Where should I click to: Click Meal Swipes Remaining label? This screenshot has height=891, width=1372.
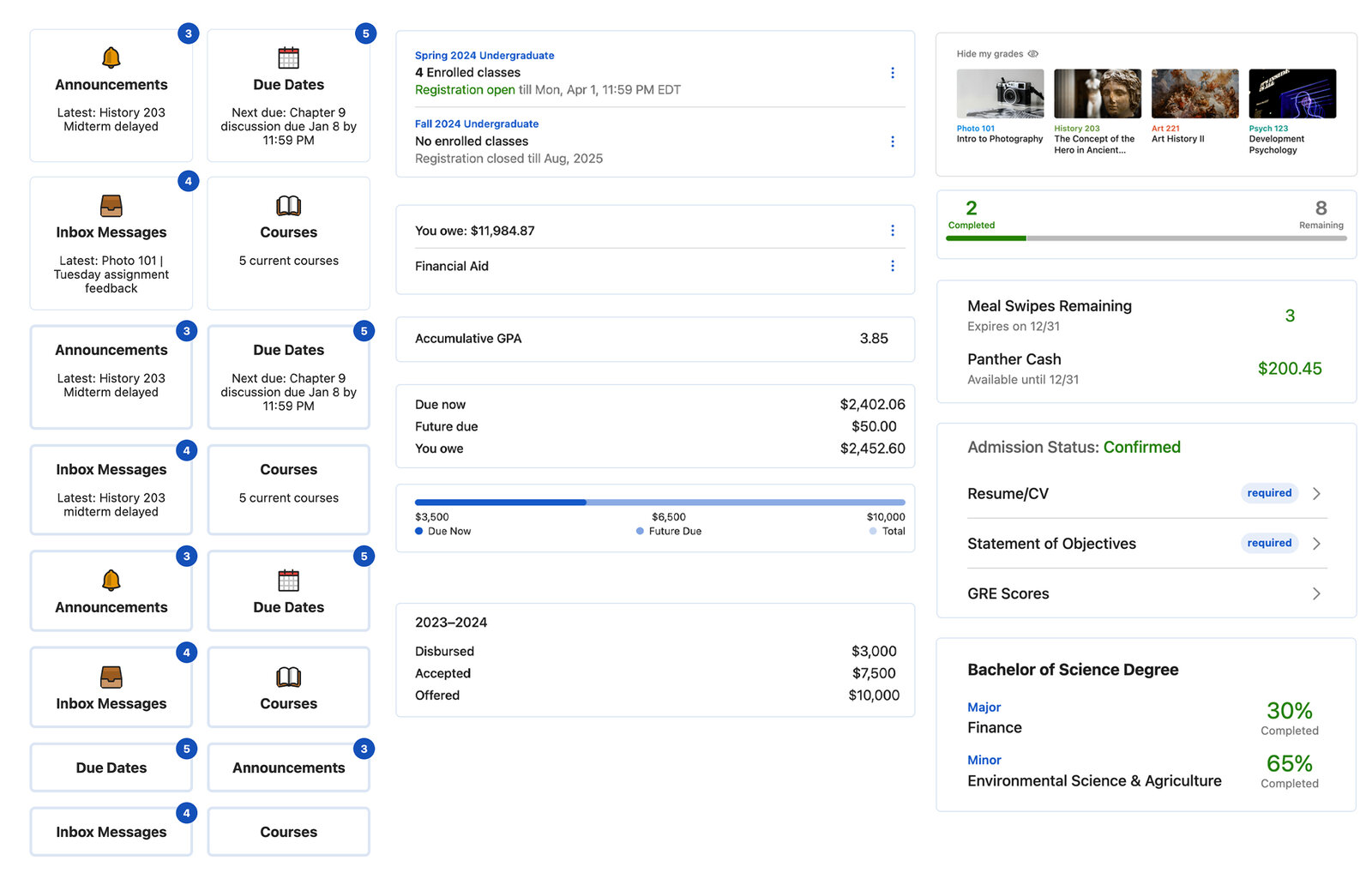(1050, 306)
